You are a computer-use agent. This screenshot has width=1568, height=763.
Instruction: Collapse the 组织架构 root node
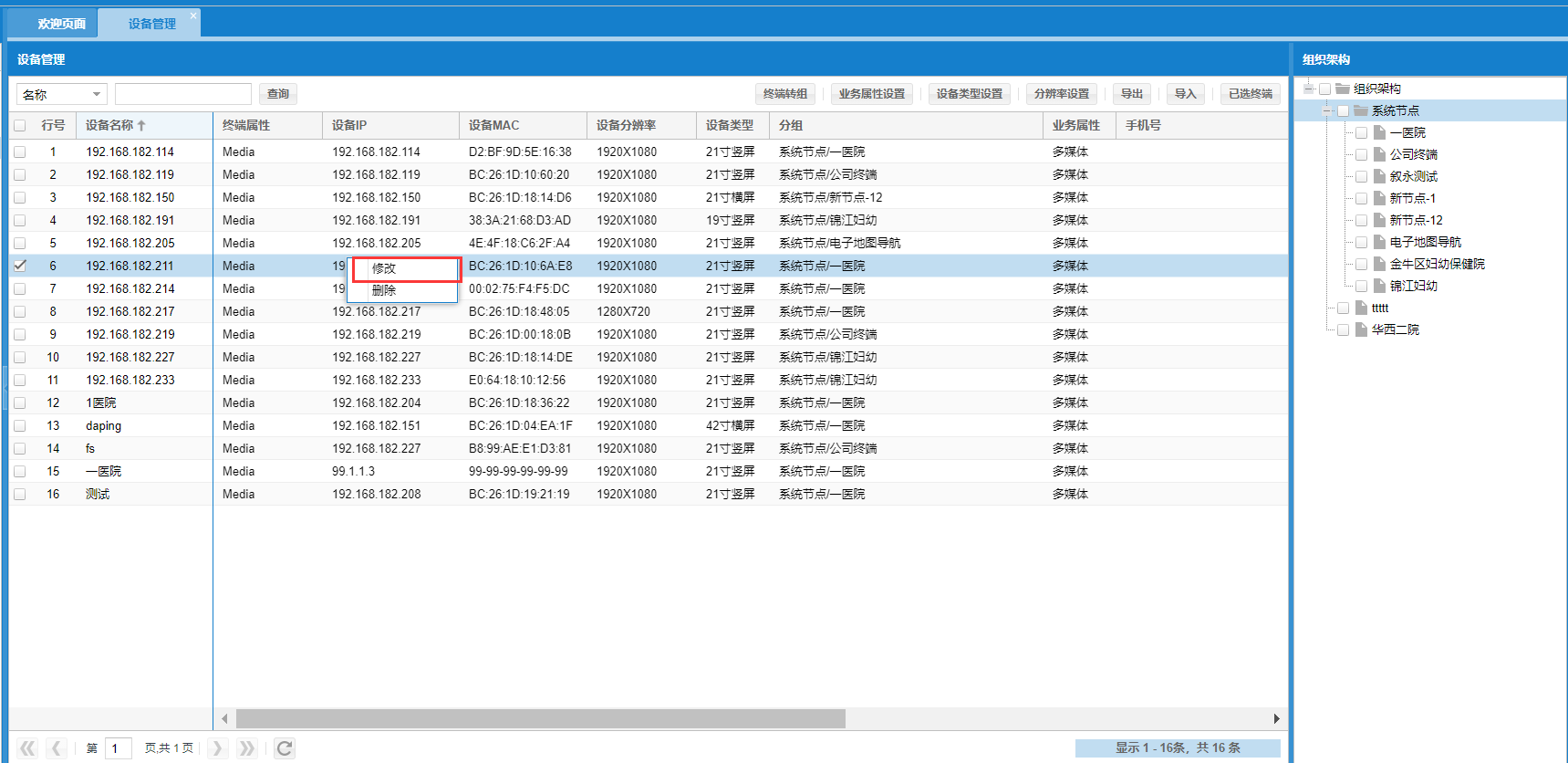pyautogui.click(x=1310, y=89)
